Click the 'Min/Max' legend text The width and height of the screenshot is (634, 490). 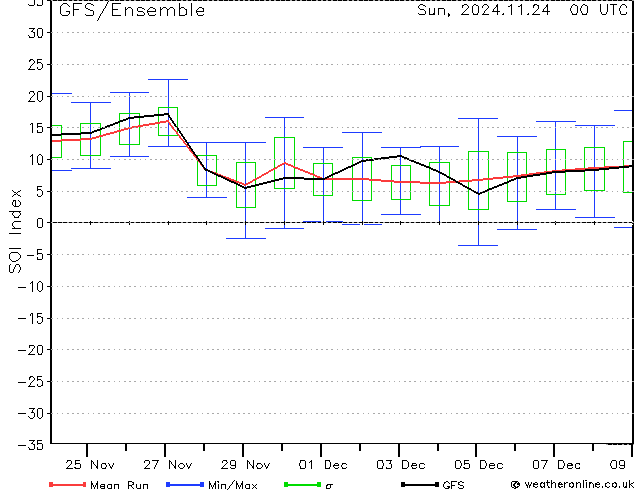pyautogui.click(x=232, y=485)
